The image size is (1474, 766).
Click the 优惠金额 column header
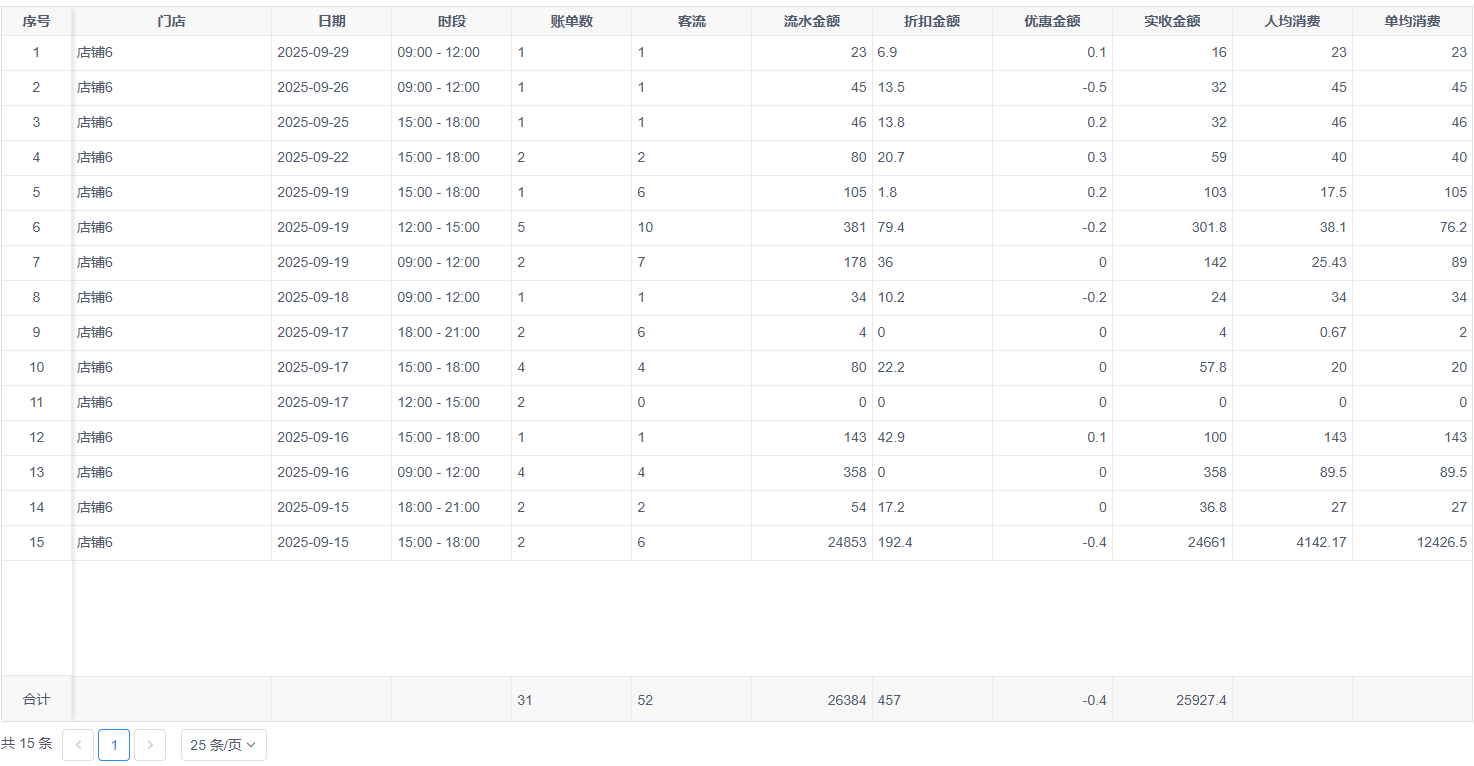coord(1051,21)
